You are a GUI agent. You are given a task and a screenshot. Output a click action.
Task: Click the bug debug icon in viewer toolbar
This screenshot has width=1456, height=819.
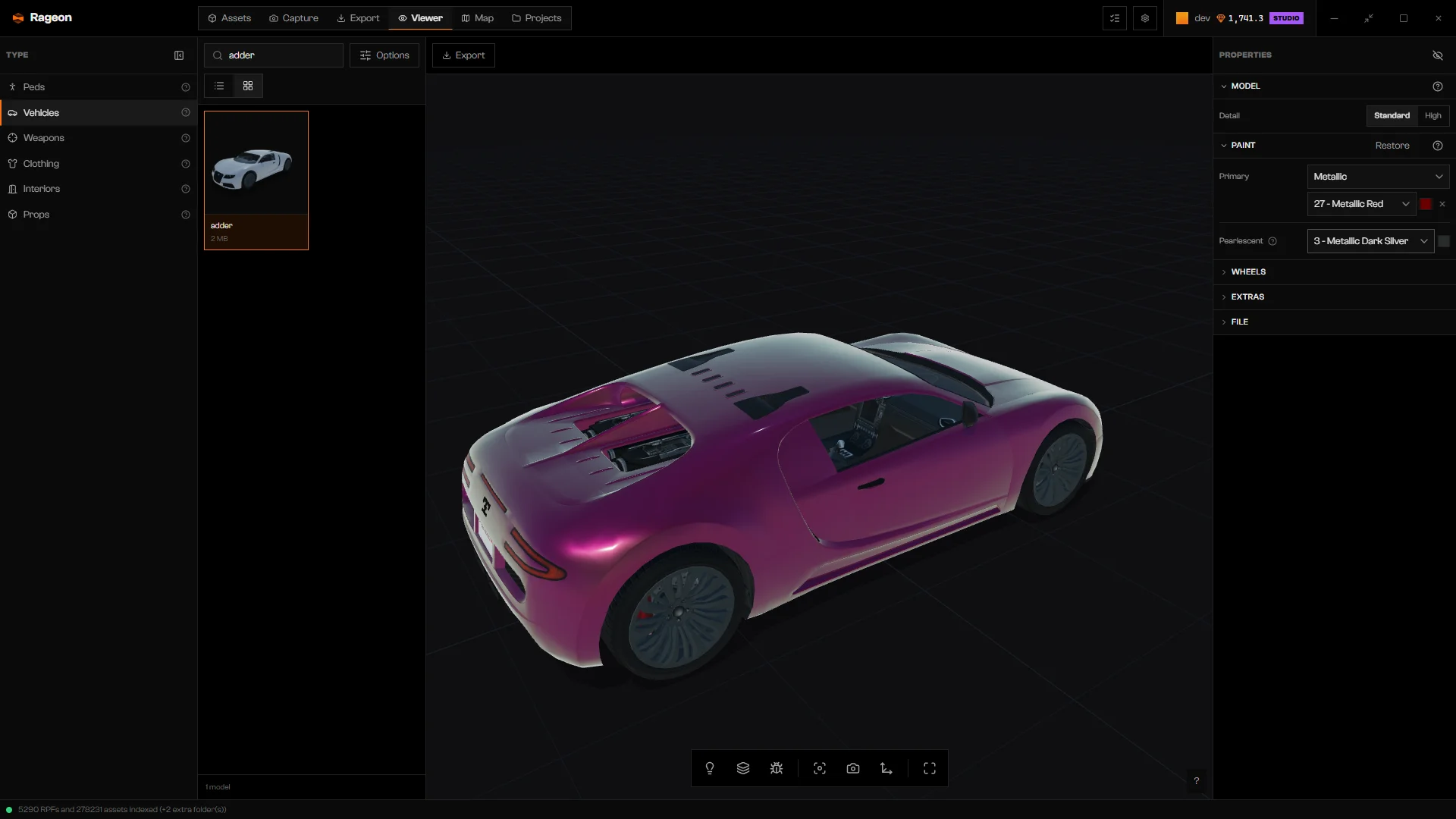777,768
